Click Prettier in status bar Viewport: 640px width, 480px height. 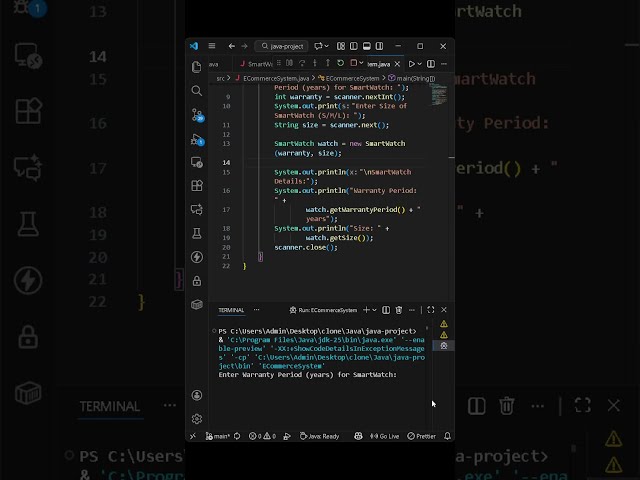422,436
